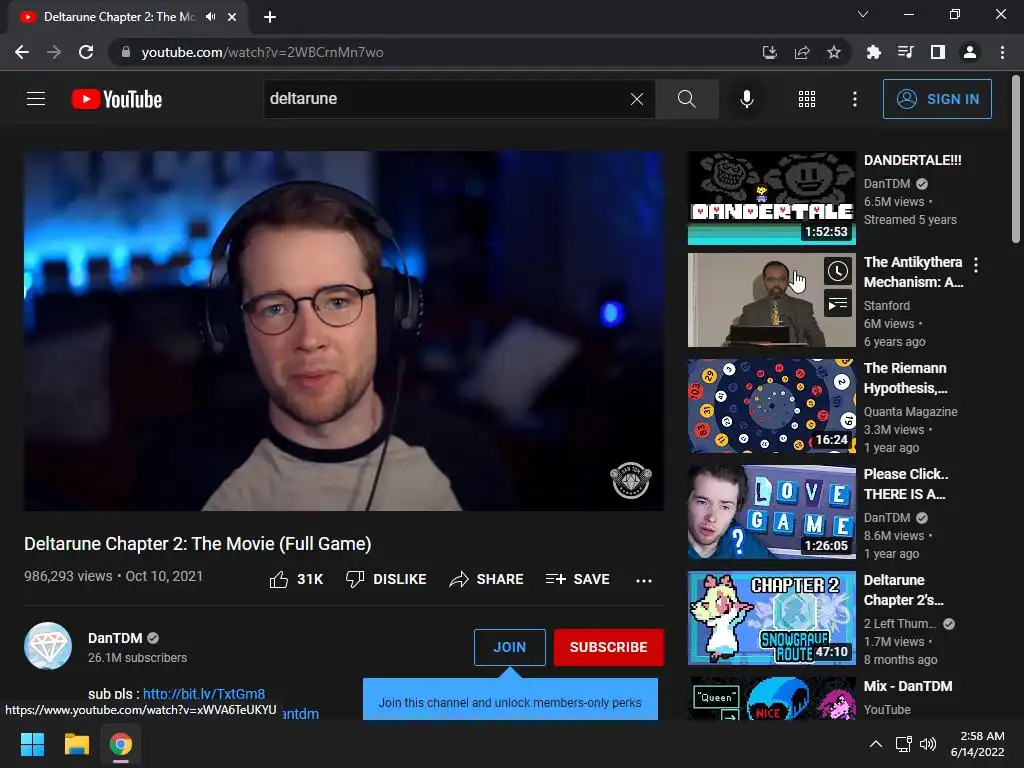Click the channel watermark in the player

(630, 480)
